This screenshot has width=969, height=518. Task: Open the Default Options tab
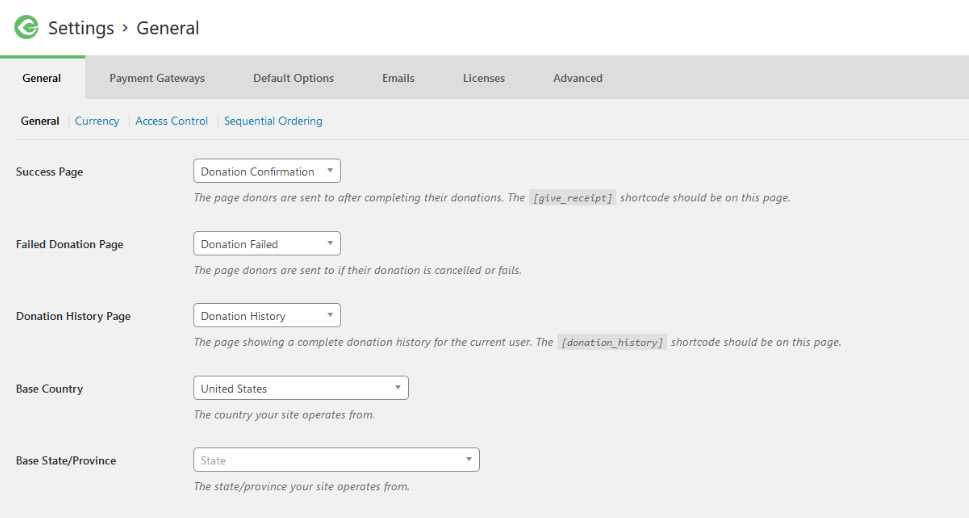coord(293,78)
